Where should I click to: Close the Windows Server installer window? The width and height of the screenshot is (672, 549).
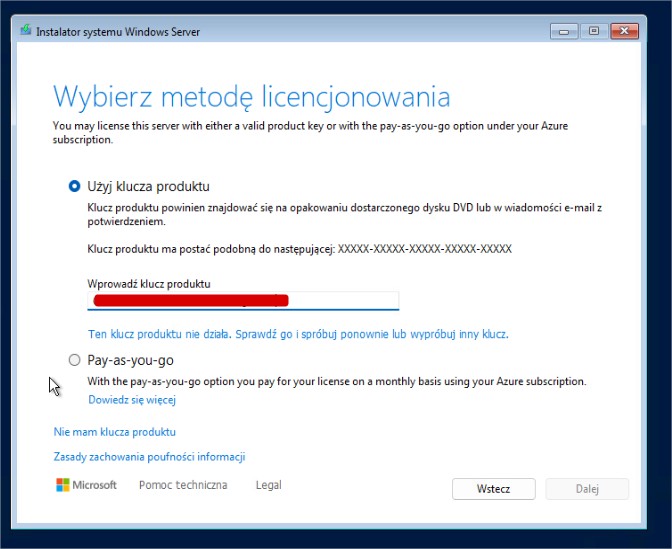(x=624, y=31)
